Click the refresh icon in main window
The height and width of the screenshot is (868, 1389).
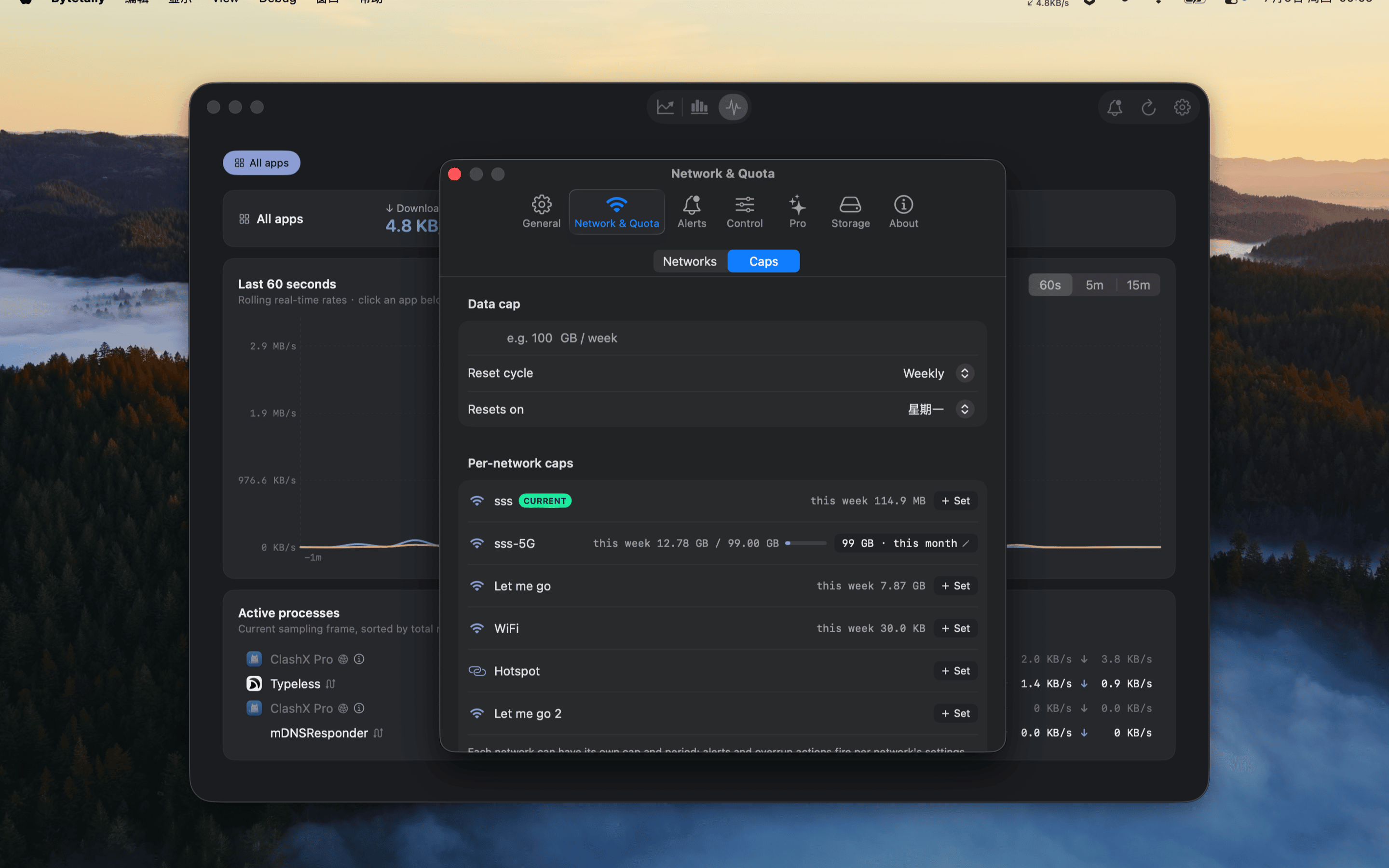coord(1148,108)
